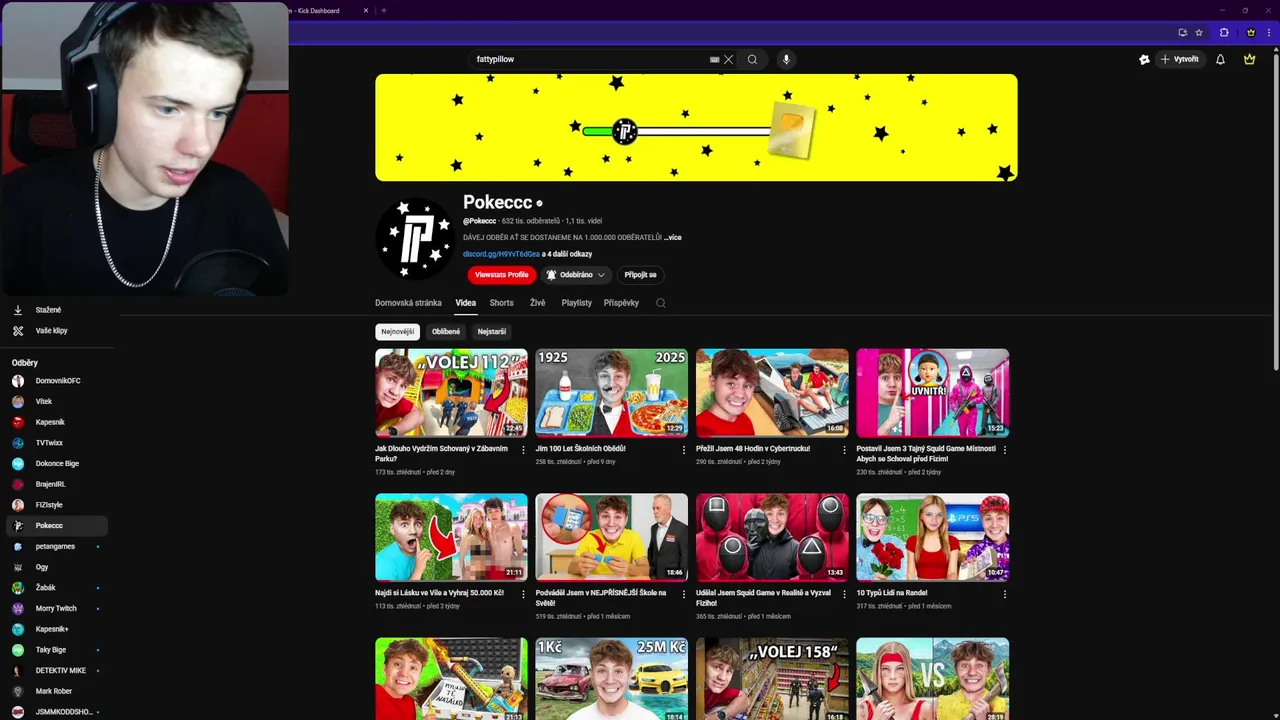Click the Připojit se button
Screen dimensions: 1280x720
click(640, 275)
